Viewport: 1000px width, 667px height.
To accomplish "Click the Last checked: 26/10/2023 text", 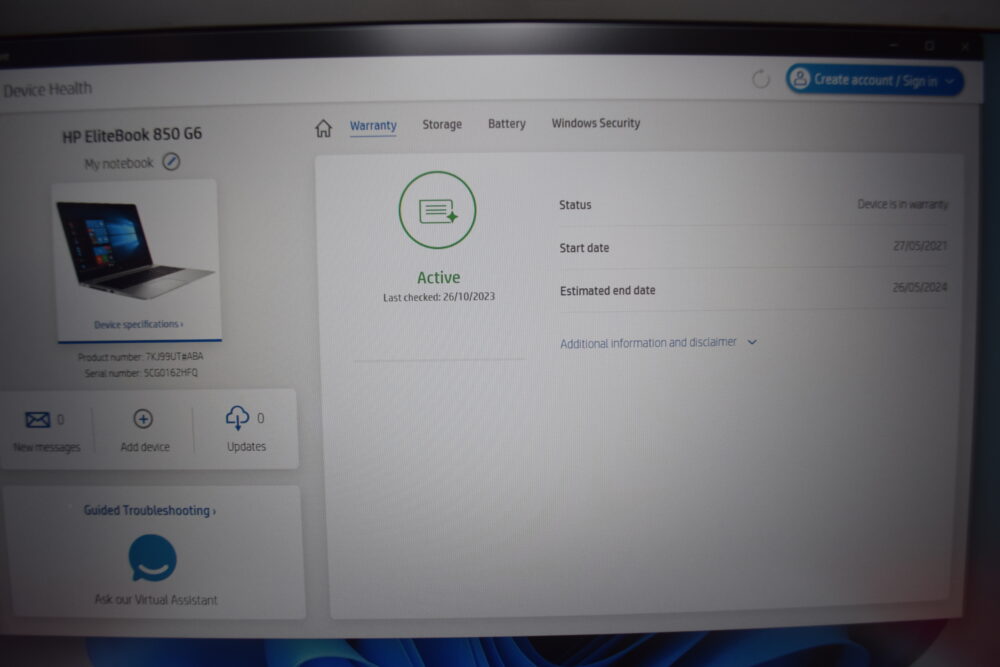I will point(439,297).
